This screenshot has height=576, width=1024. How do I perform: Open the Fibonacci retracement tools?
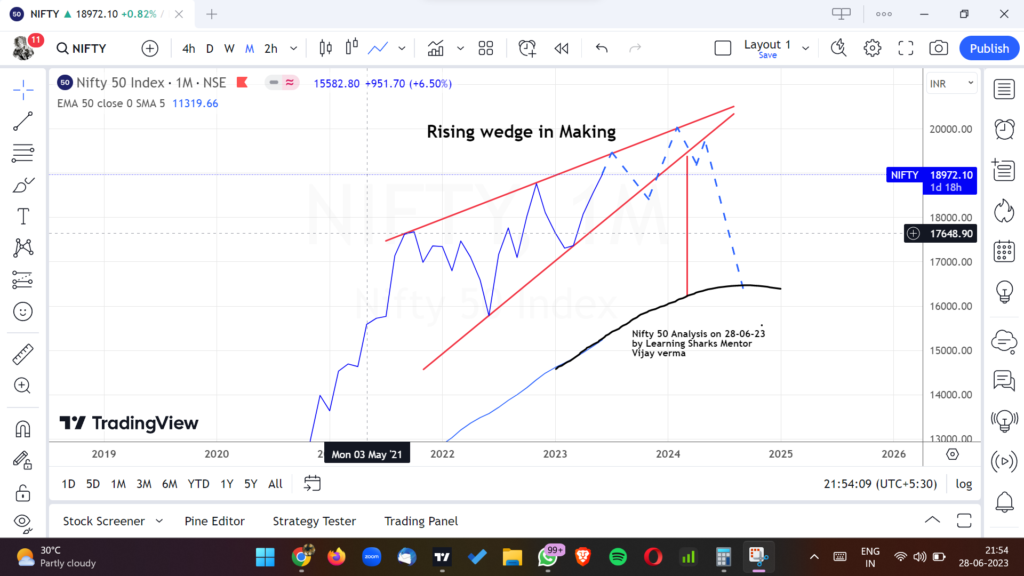pos(23,153)
